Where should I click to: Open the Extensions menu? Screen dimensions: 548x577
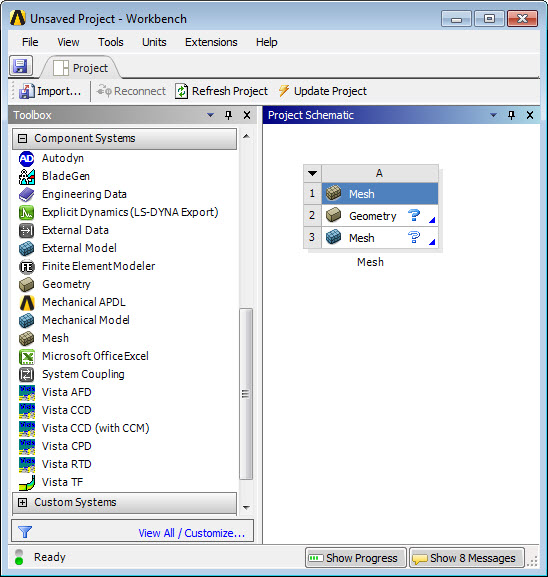click(211, 42)
